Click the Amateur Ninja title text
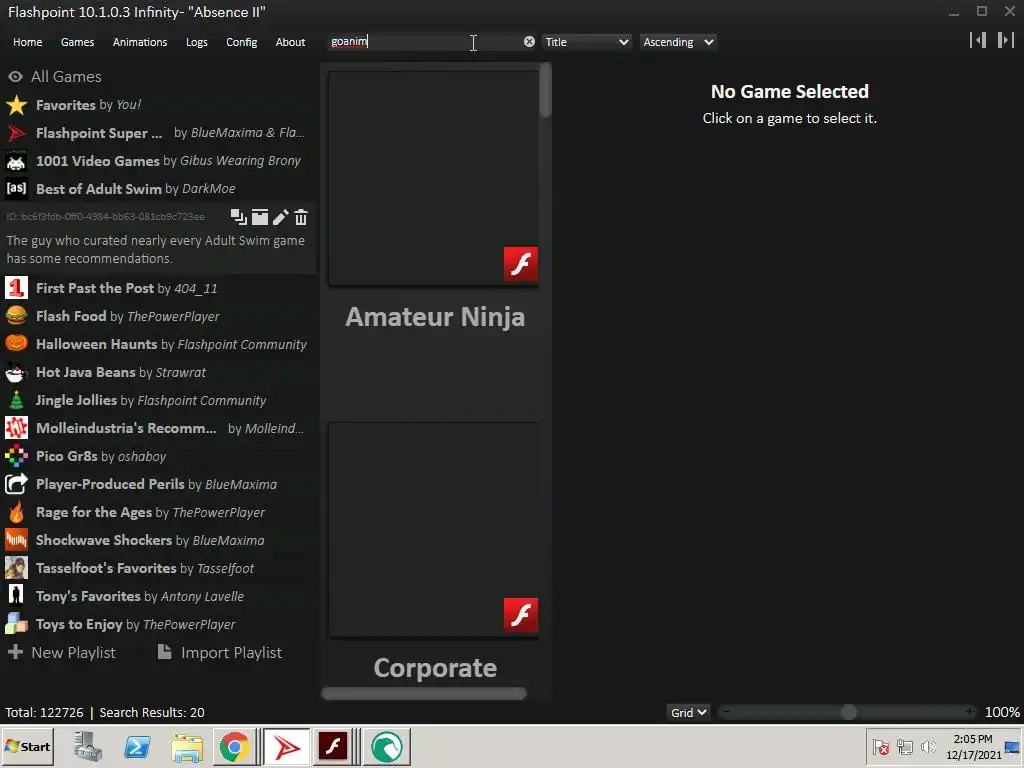Image resolution: width=1024 pixels, height=768 pixels. click(435, 317)
